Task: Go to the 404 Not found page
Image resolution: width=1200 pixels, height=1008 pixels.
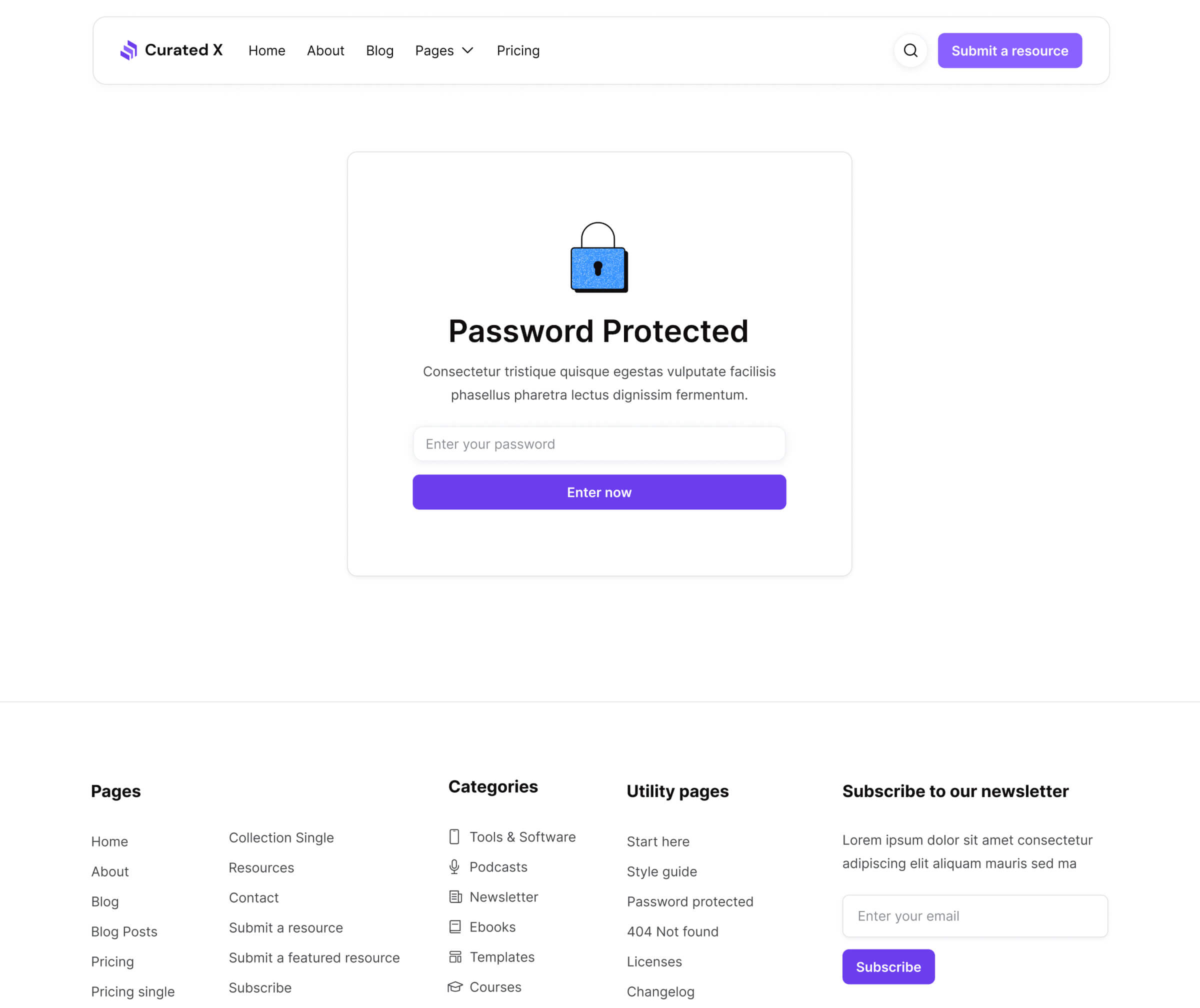Action: (672, 931)
